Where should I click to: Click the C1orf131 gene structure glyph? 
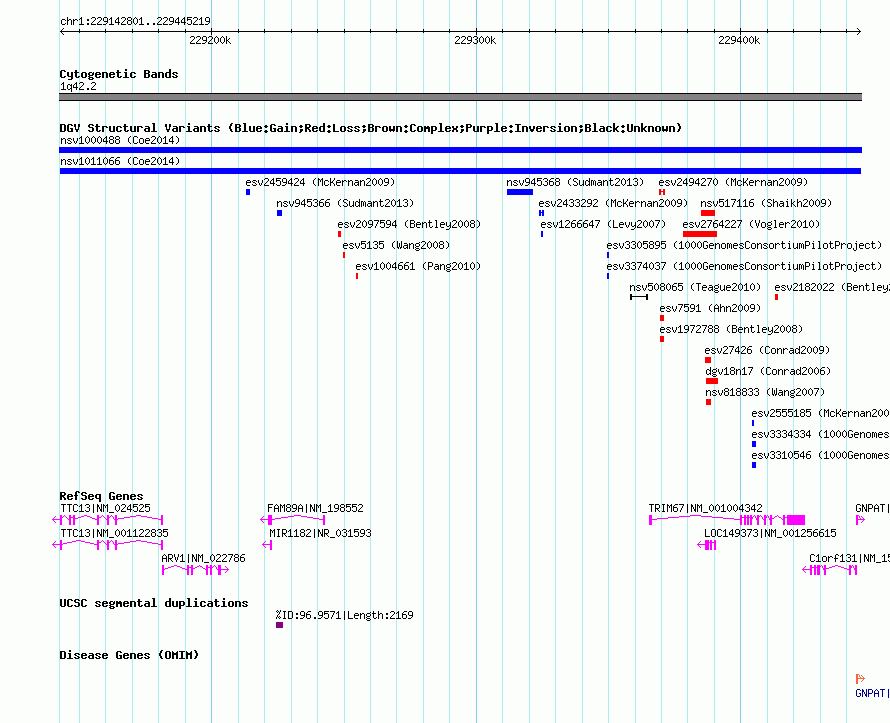(829, 570)
